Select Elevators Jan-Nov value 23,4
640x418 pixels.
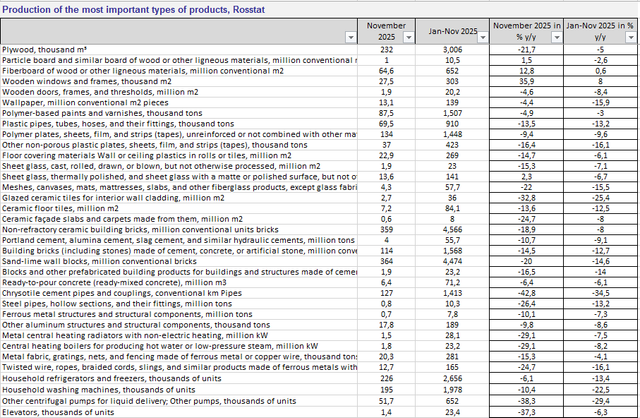[452, 412]
